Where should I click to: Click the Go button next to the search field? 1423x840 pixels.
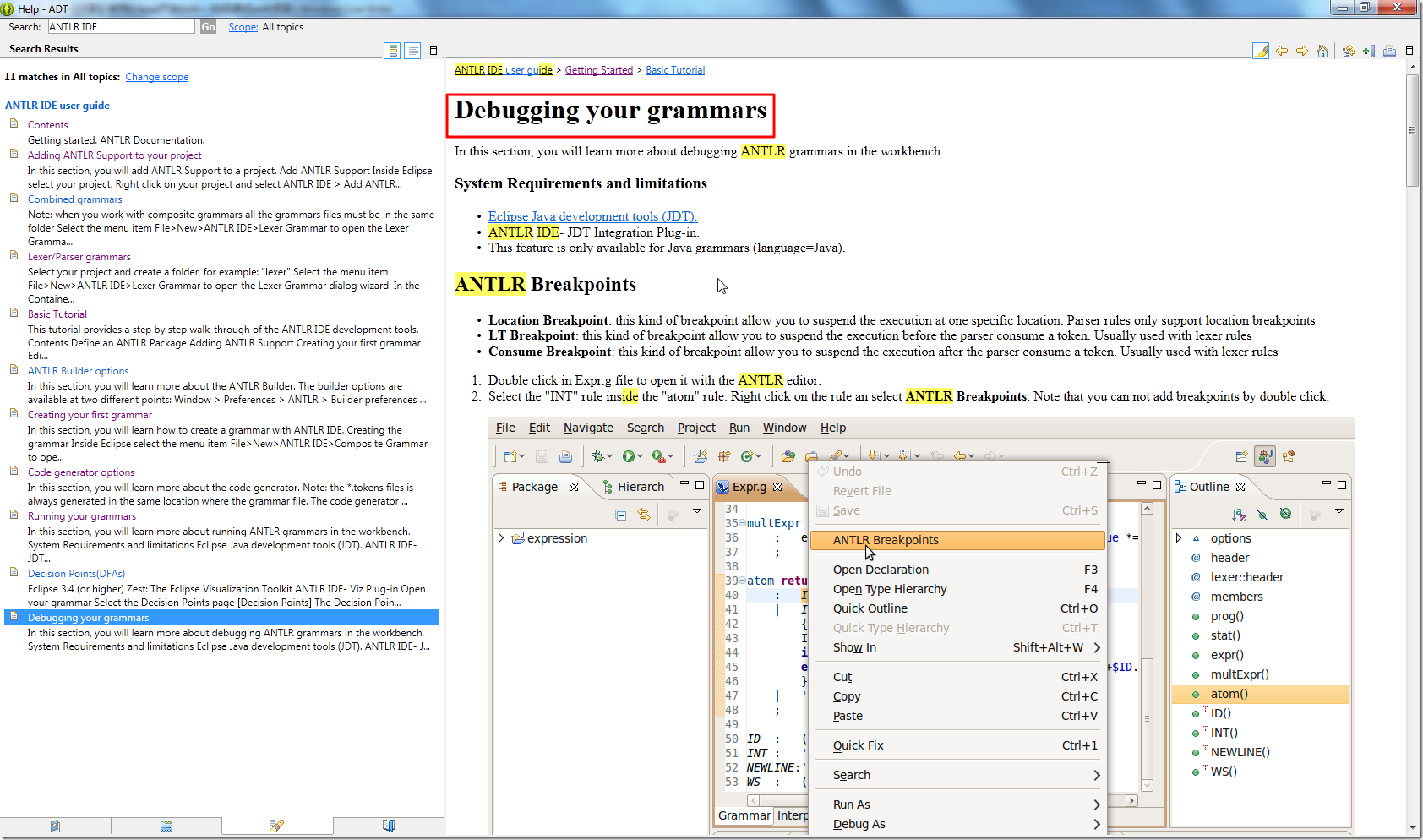tap(208, 27)
